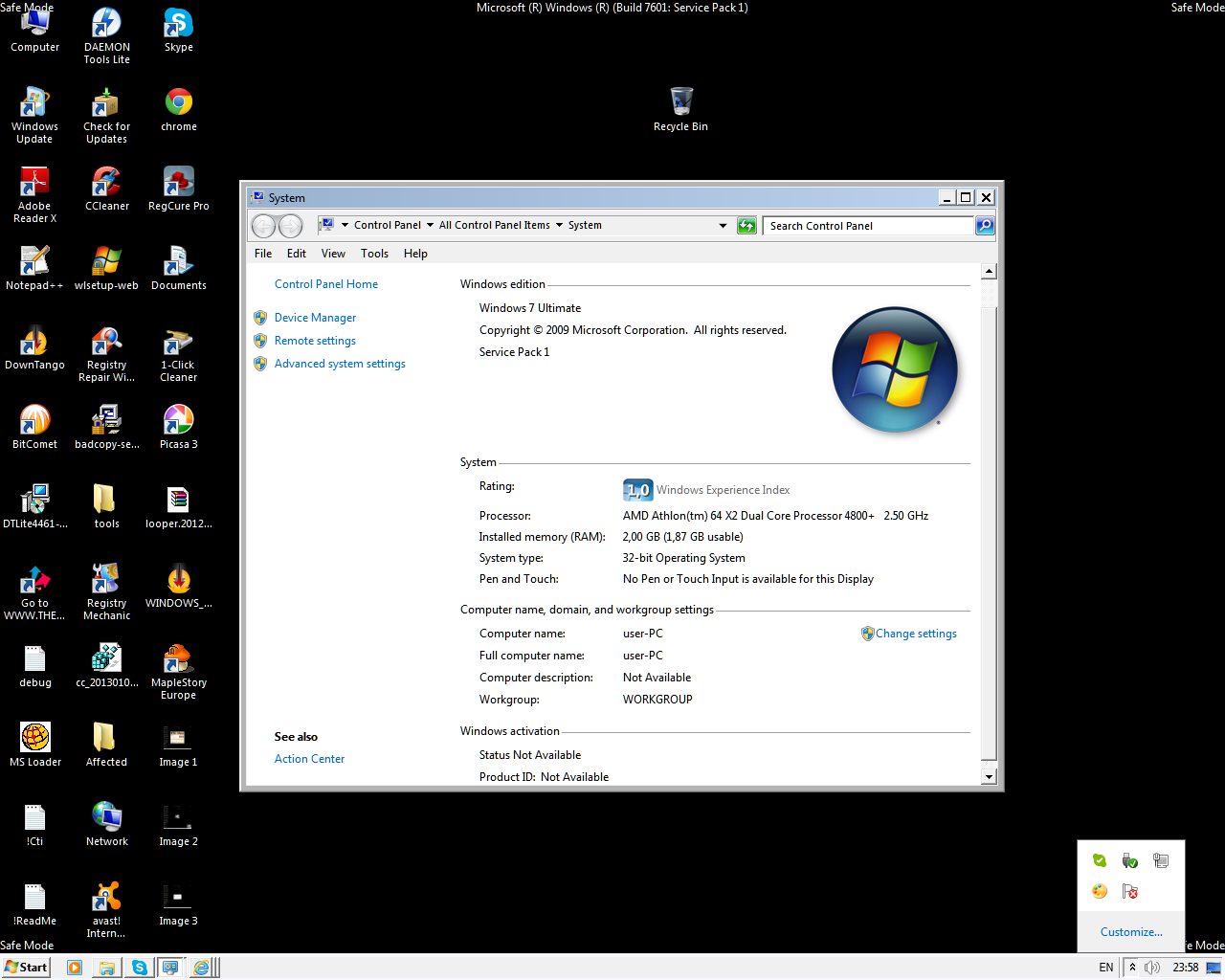The height and width of the screenshot is (980, 1225).
Task: Expand dropdown arrow before Control Panel breadcrumb
Action: 345,226
